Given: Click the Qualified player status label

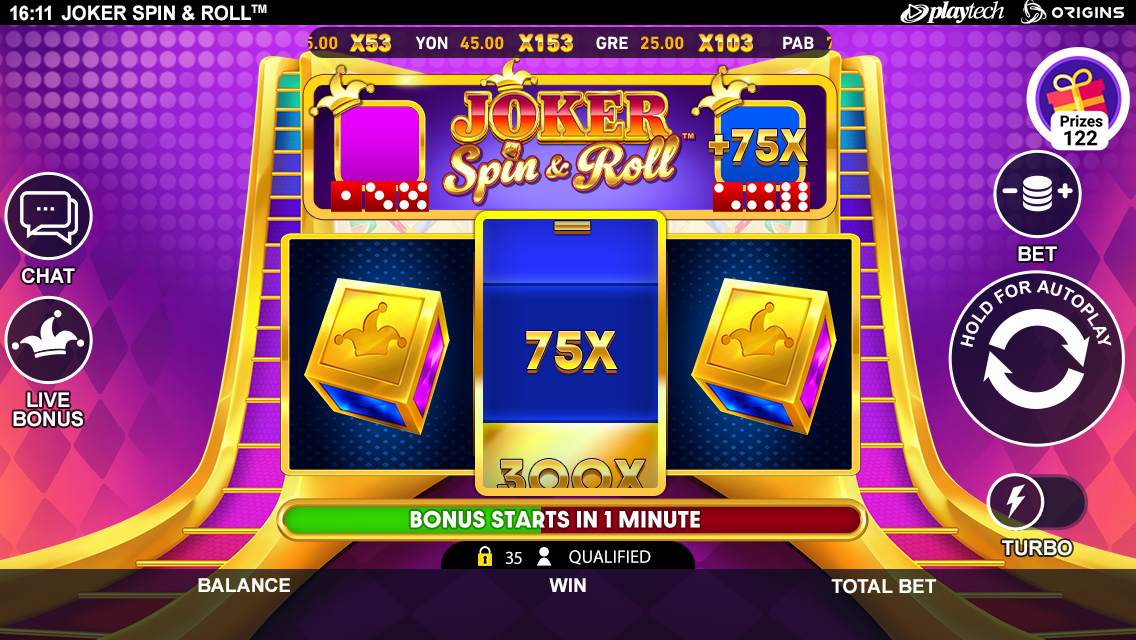Looking at the screenshot, I should pos(609,557).
